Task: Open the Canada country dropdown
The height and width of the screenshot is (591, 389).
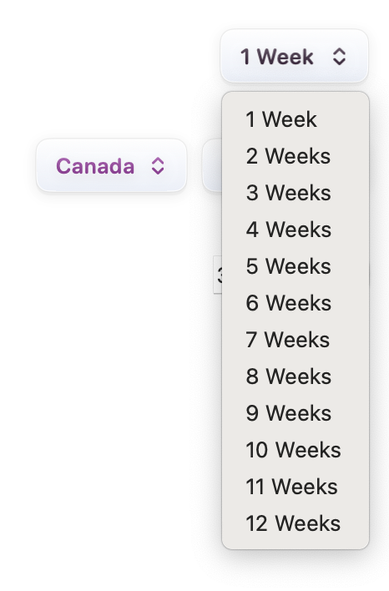Action: (x=112, y=165)
